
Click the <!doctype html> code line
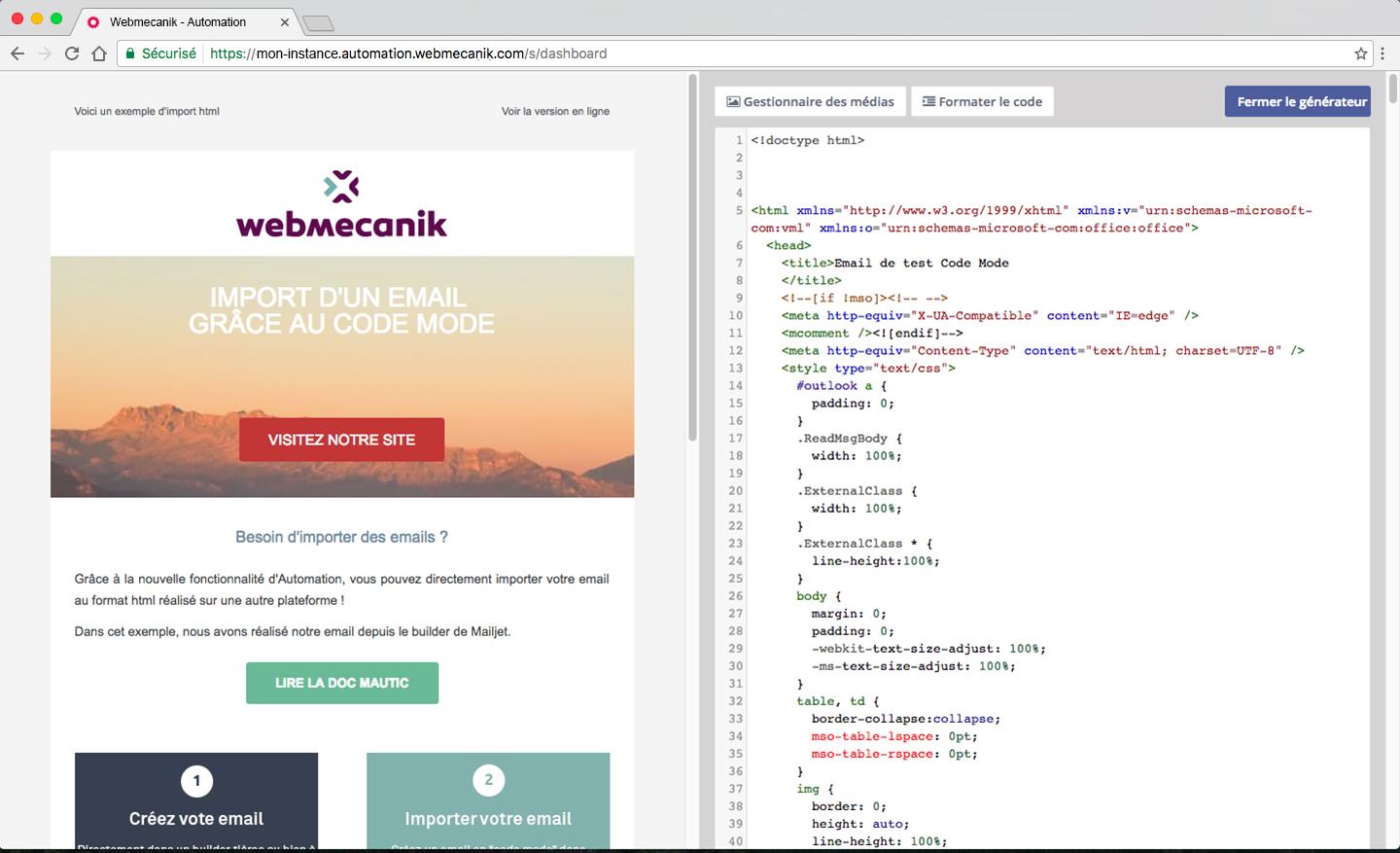[807, 140]
